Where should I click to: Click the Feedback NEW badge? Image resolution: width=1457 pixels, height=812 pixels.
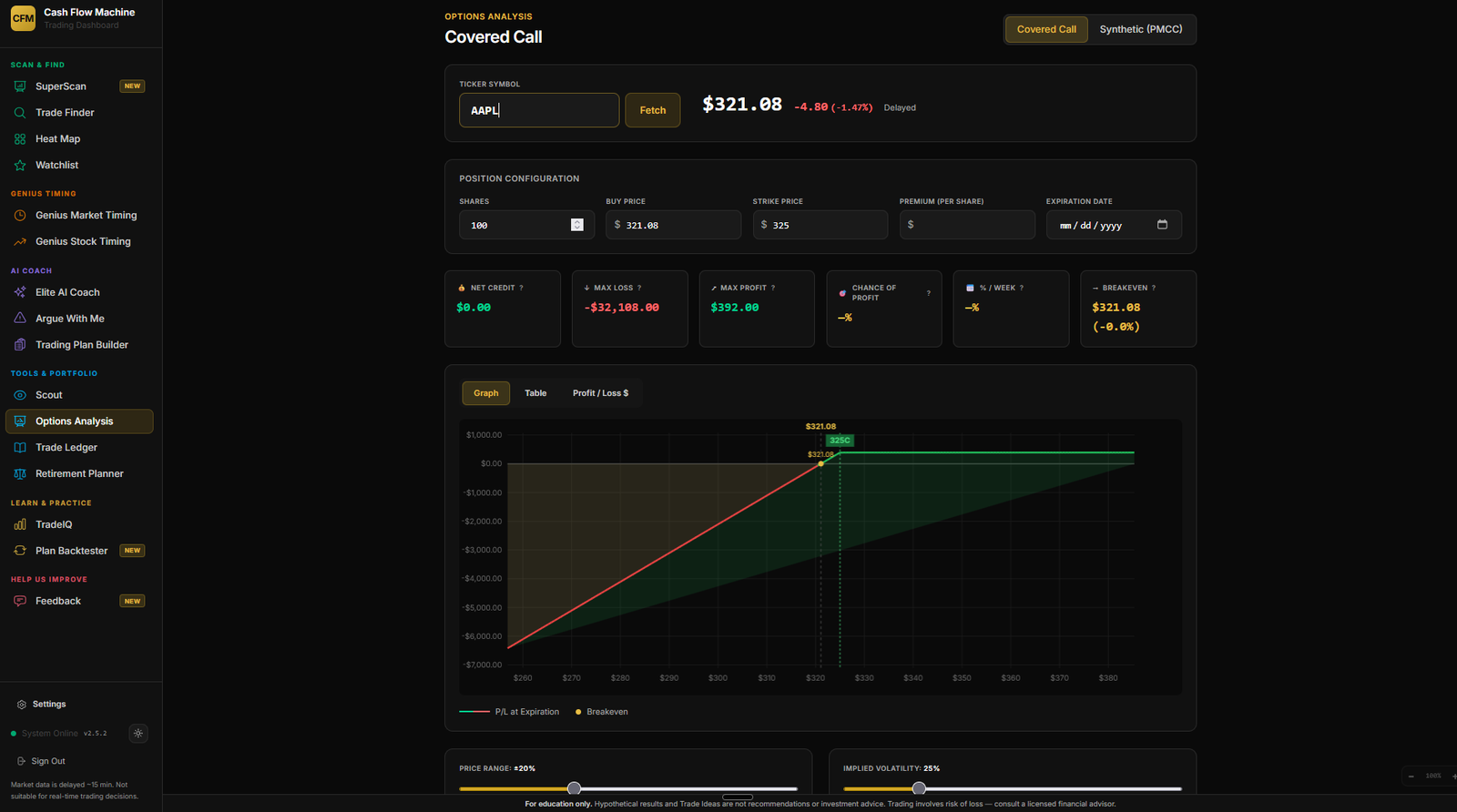[x=132, y=602]
